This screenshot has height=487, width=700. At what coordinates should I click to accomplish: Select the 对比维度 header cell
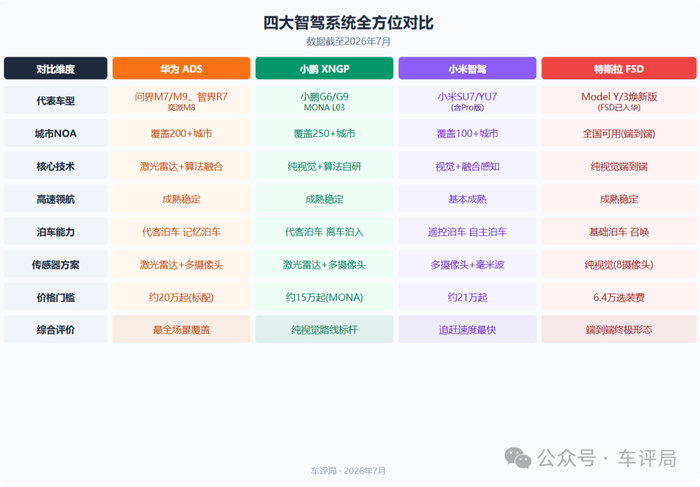tap(56, 68)
